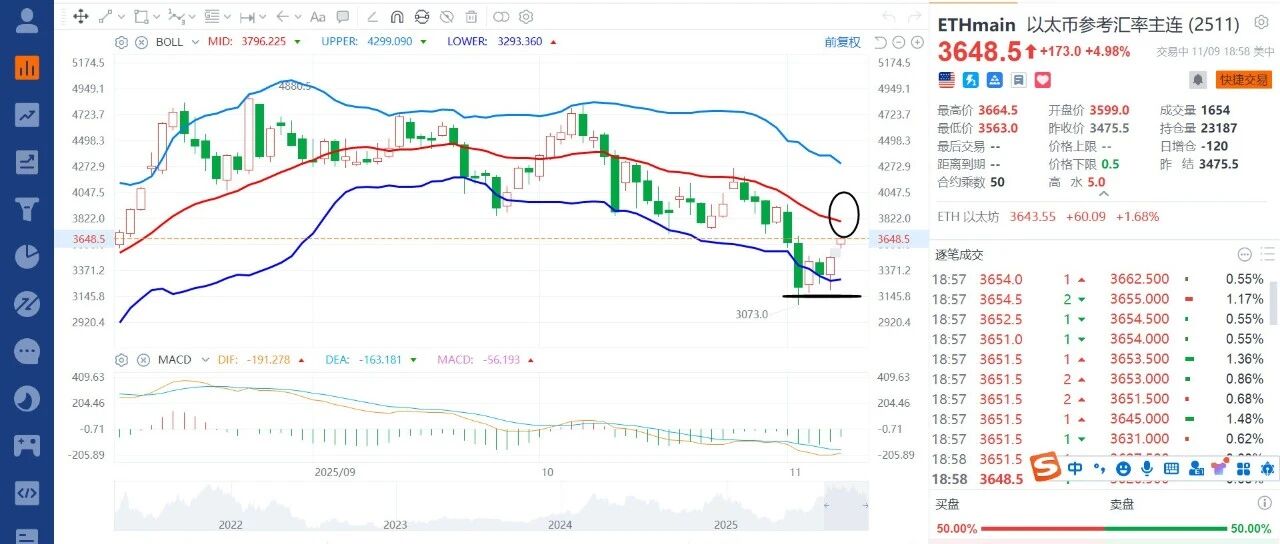This screenshot has height=544, width=1280.
Task: Remove the BOLL indicator with its X
Action: (x=141, y=42)
